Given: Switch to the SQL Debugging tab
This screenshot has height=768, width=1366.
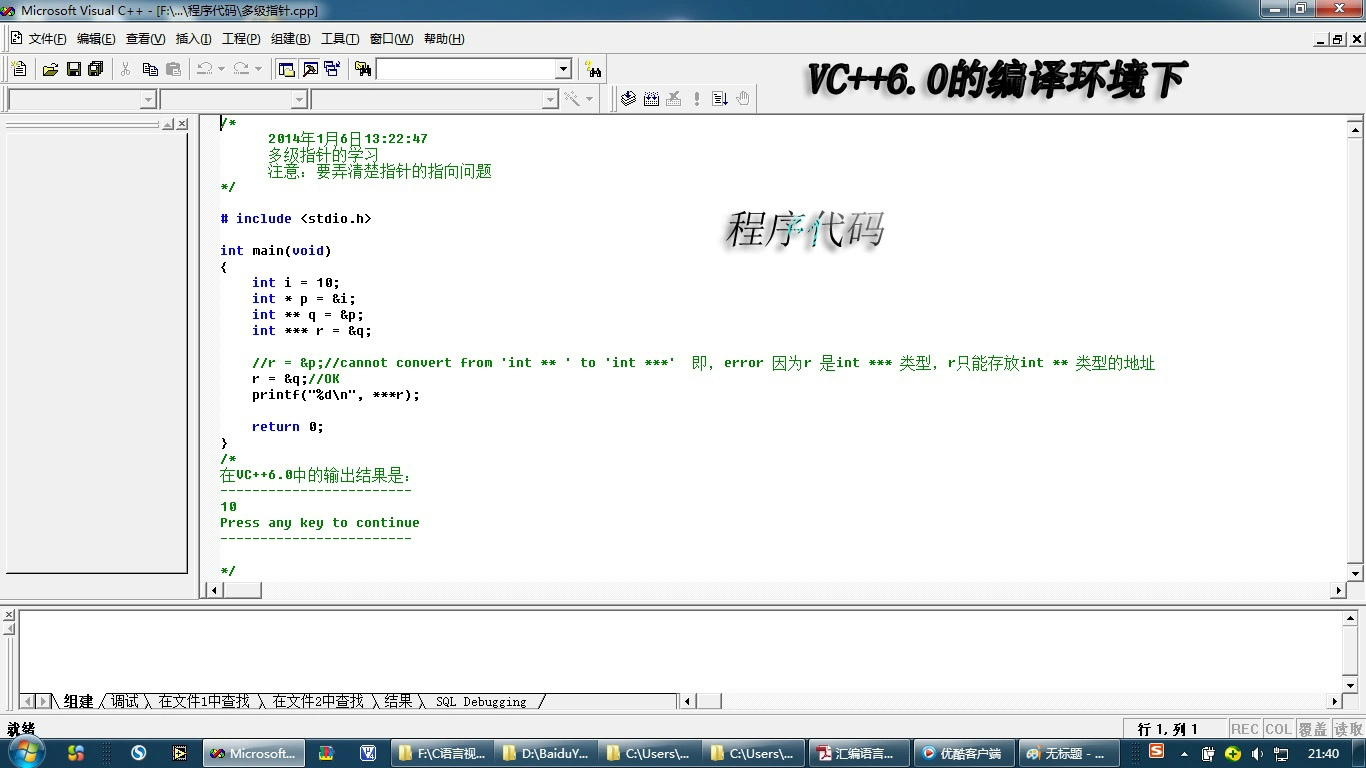Looking at the screenshot, I should coord(481,702).
